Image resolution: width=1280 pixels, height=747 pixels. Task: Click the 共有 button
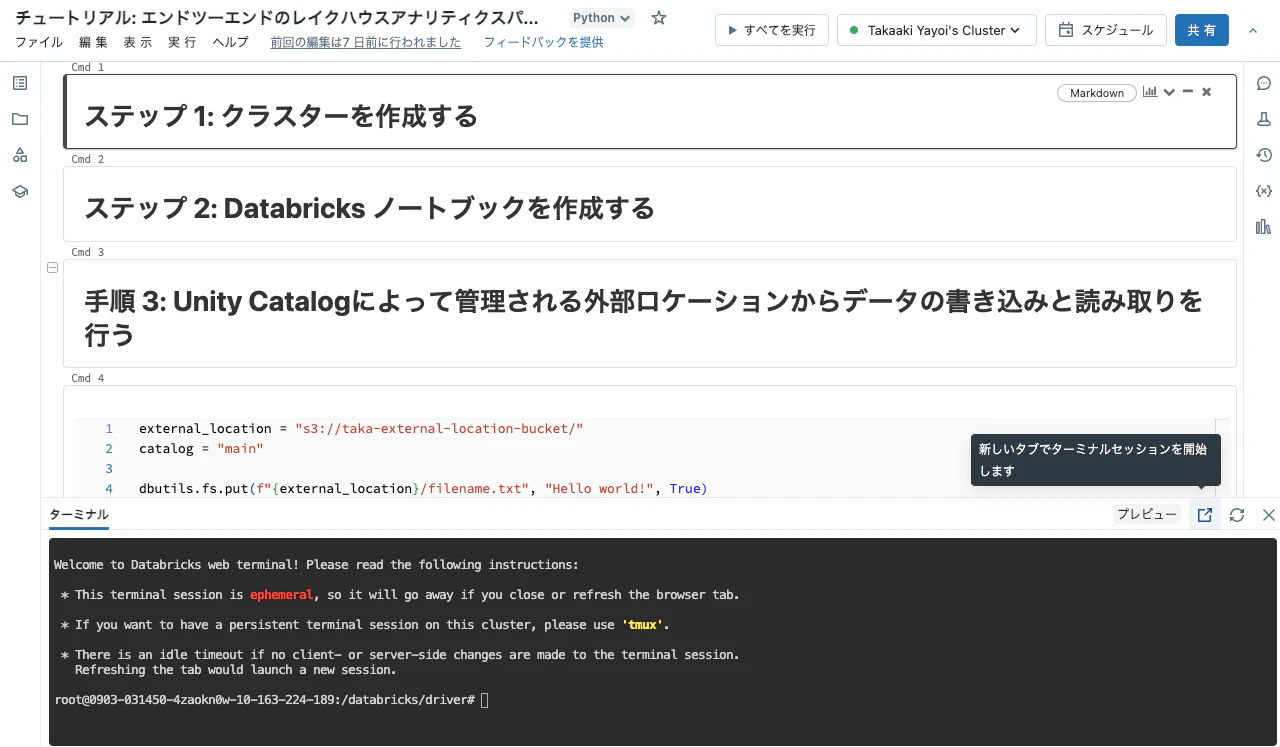(x=1202, y=30)
